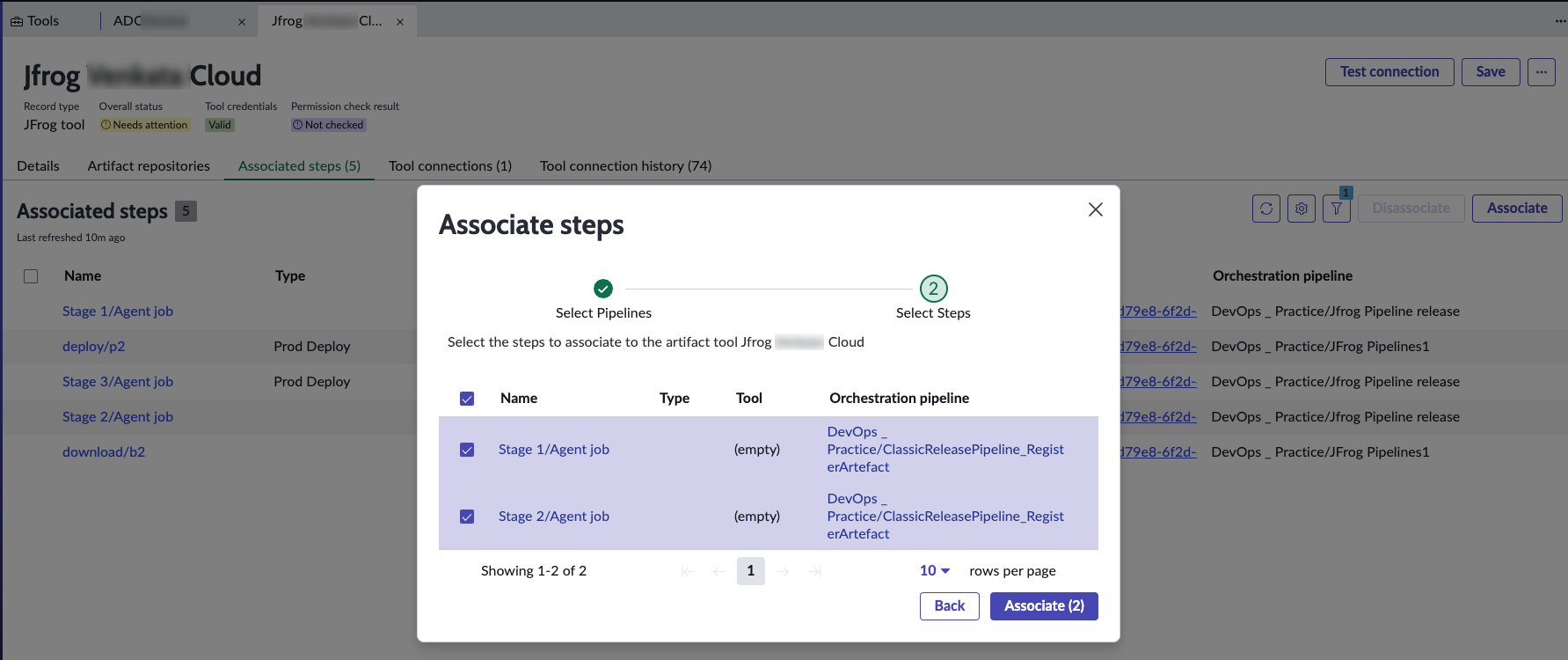The height and width of the screenshot is (660, 1568).
Task: Click the Associate button above the list
Action: pyautogui.click(x=1517, y=209)
